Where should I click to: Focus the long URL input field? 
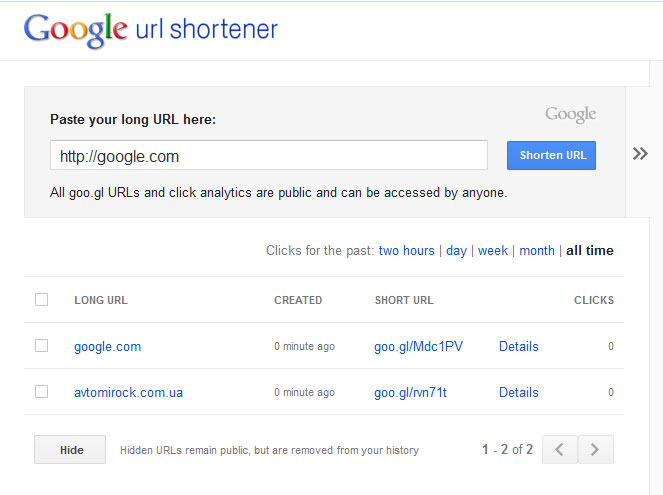(x=269, y=156)
